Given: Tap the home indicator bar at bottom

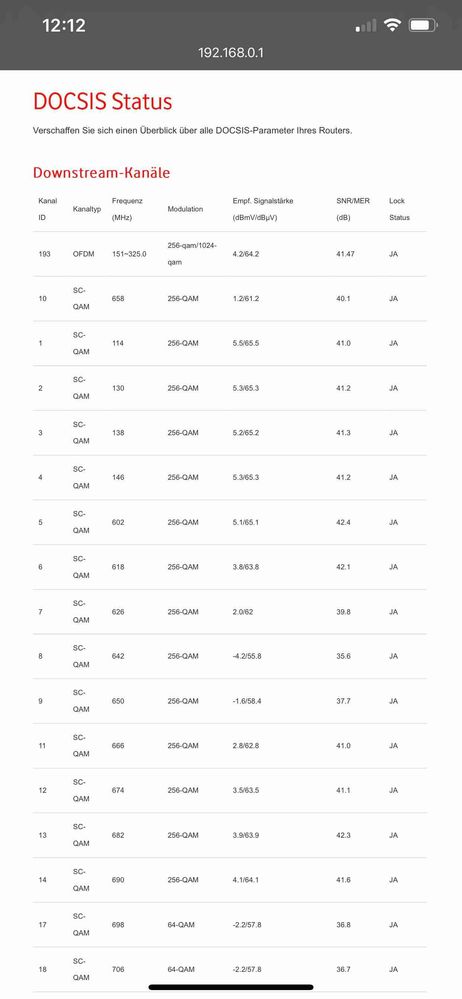Looking at the screenshot, I should (x=231, y=988).
